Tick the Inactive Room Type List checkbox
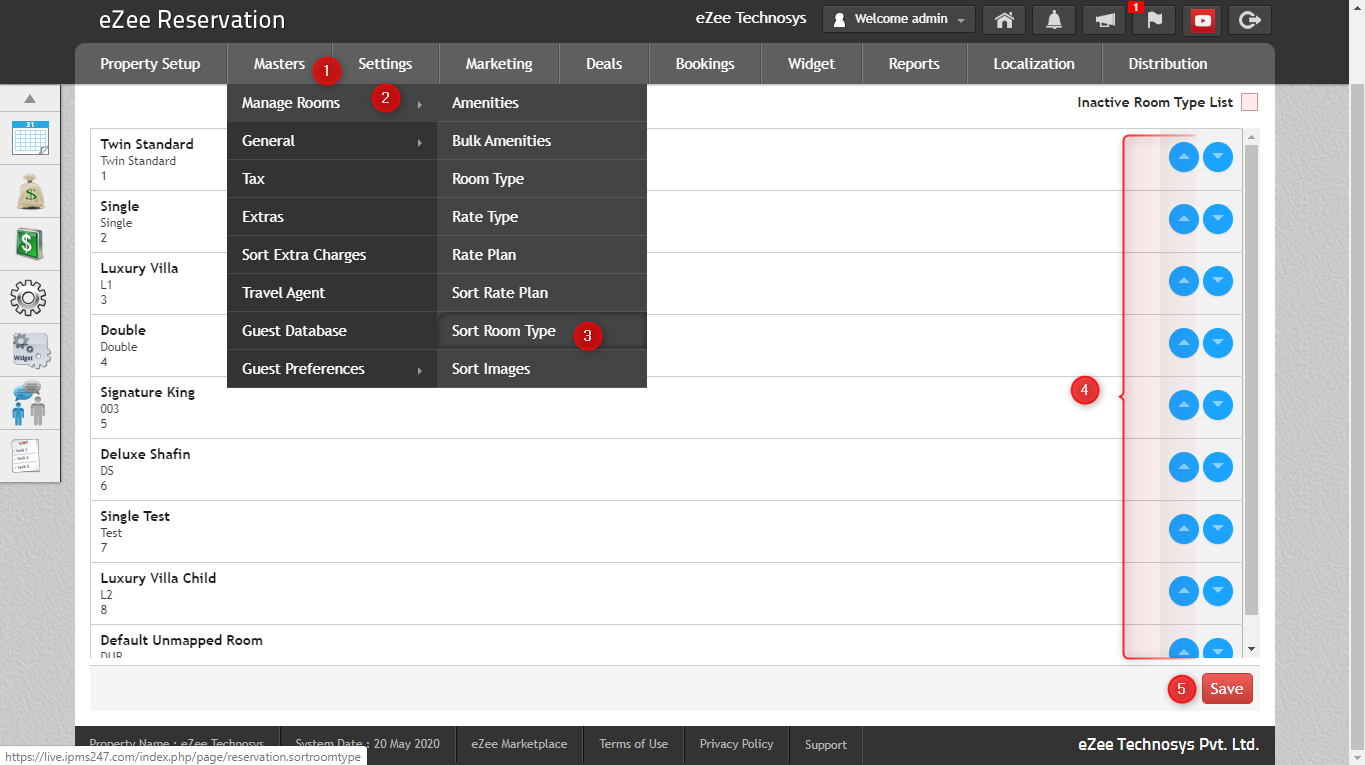The image size is (1365, 765). [1249, 102]
